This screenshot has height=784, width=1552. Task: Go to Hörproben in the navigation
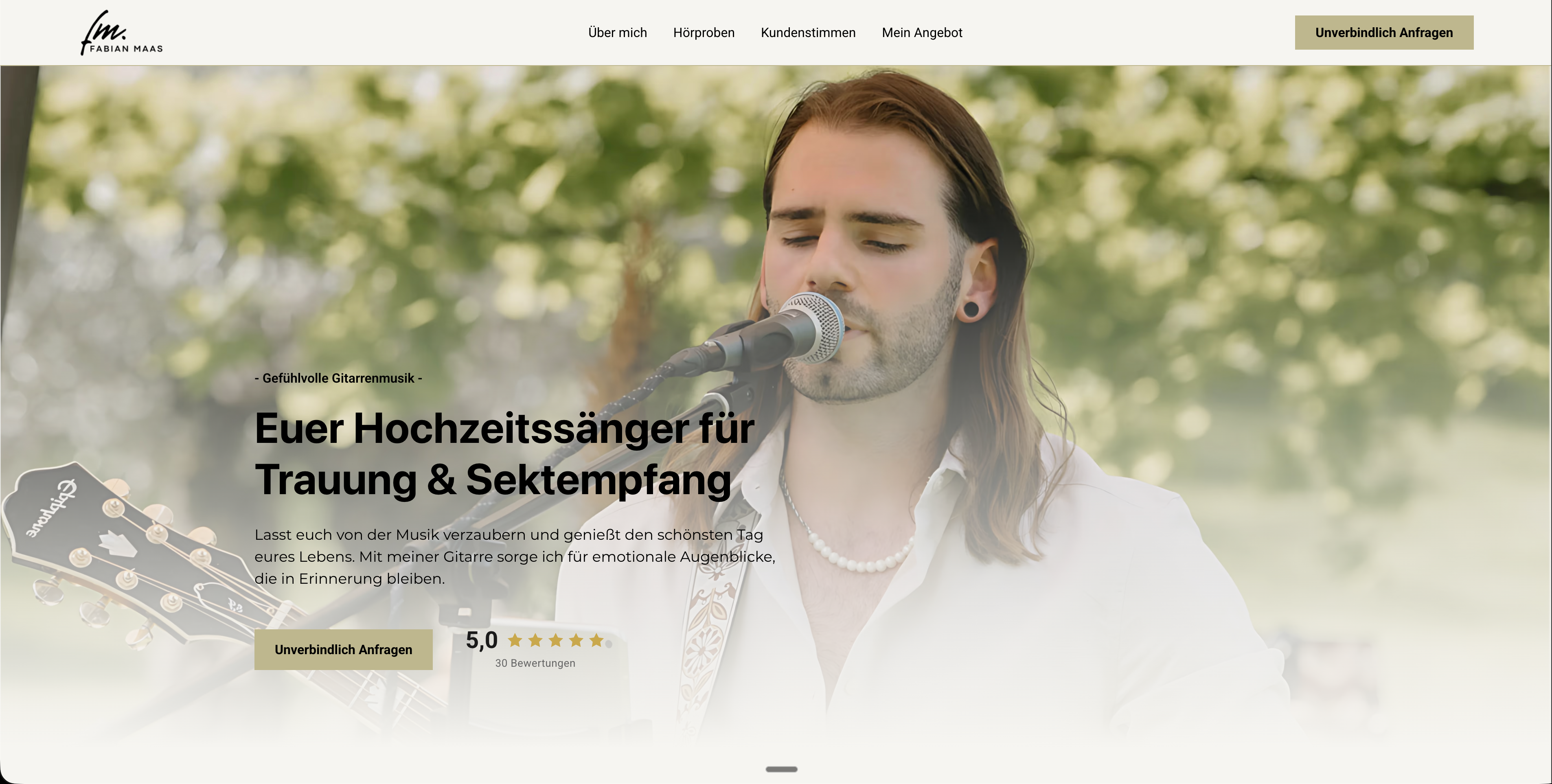click(x=704, y=33)
